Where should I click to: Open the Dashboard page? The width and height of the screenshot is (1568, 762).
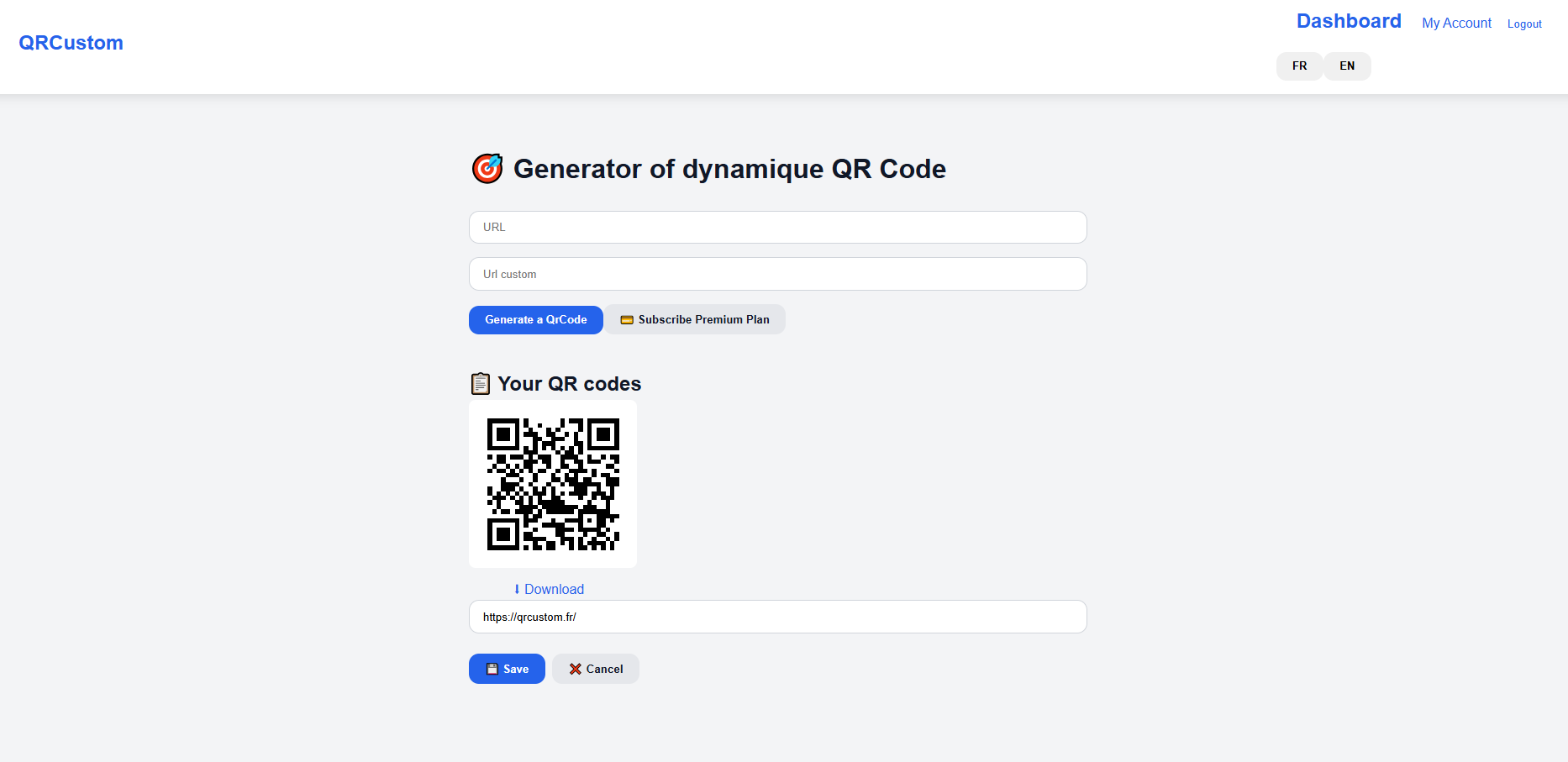[1349, 21]
